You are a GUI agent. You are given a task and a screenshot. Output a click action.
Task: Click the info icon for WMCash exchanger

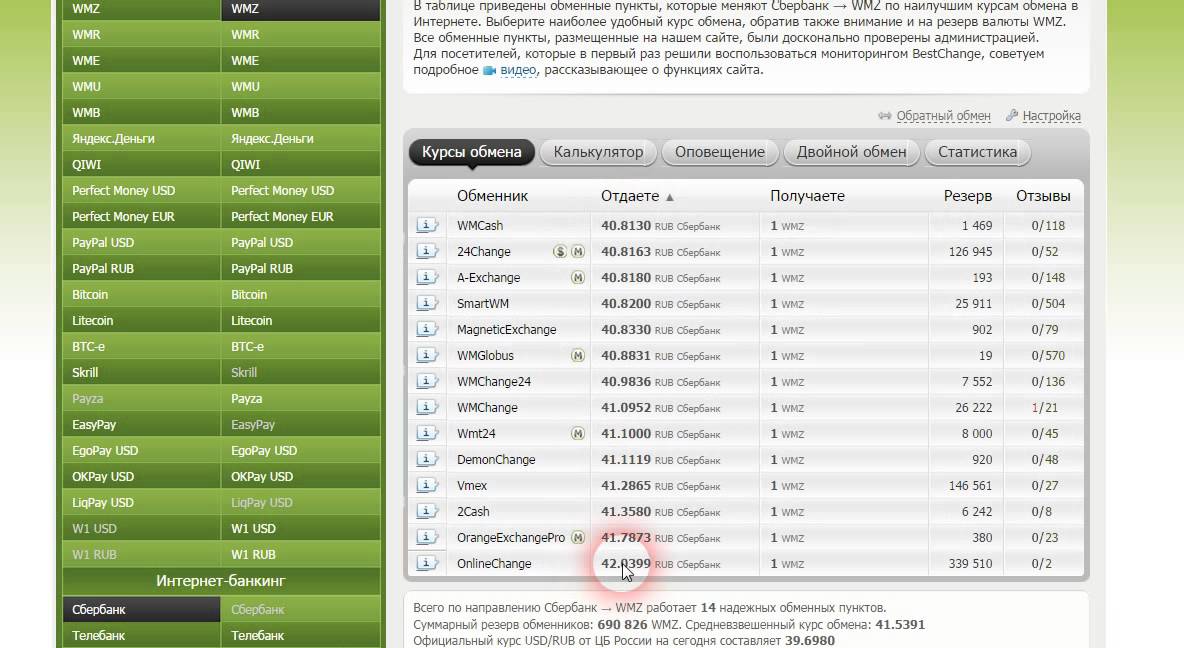427,226
